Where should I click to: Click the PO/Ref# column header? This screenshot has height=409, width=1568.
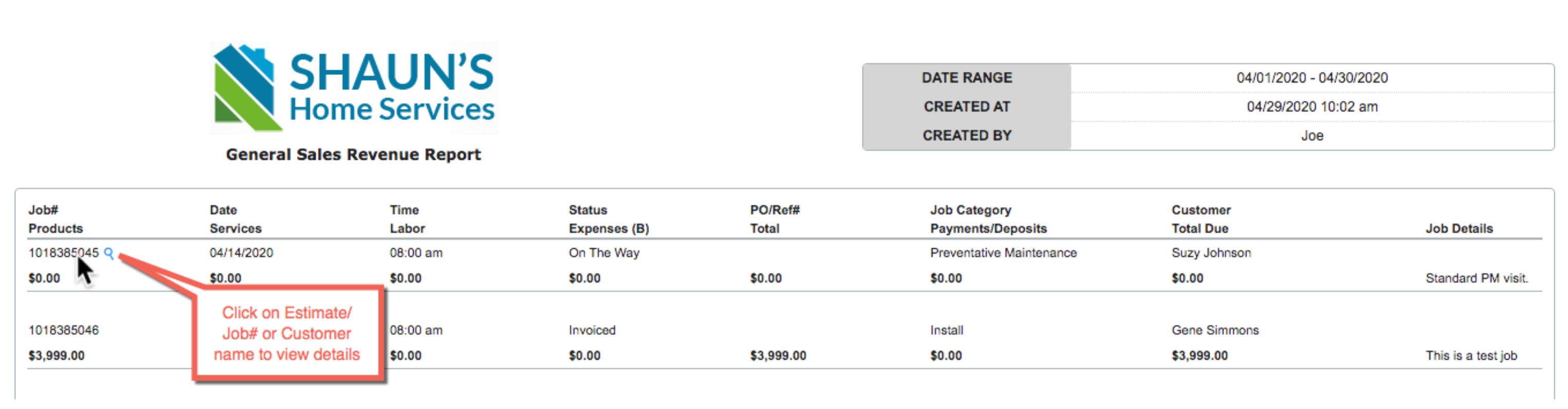(x=774, y=210)
